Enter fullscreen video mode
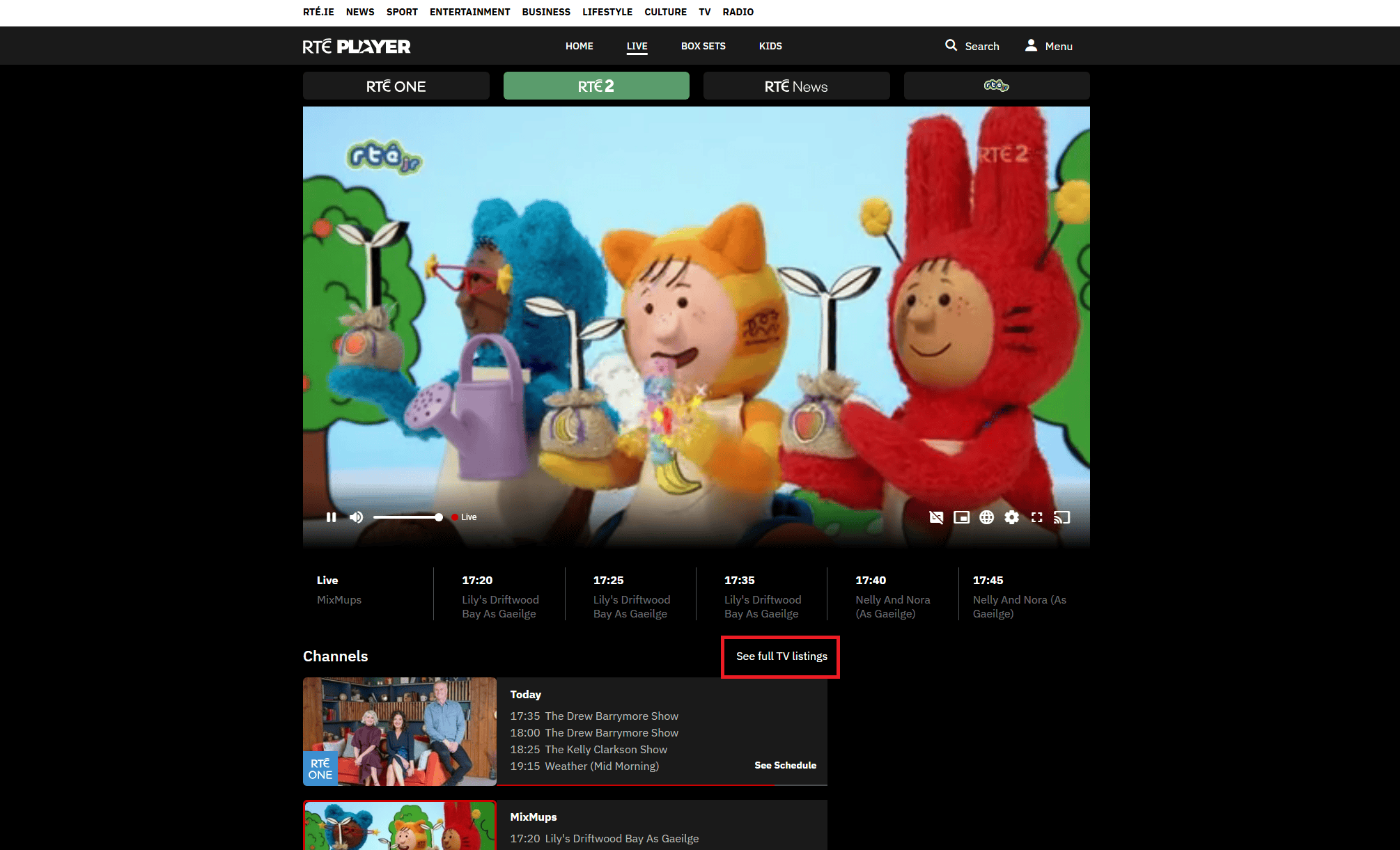1400x850 pixels. coord(1036,517)
